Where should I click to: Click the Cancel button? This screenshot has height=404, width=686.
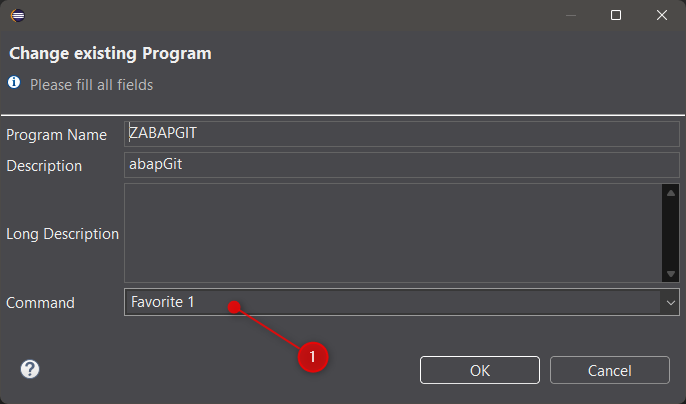coord(609,370)
